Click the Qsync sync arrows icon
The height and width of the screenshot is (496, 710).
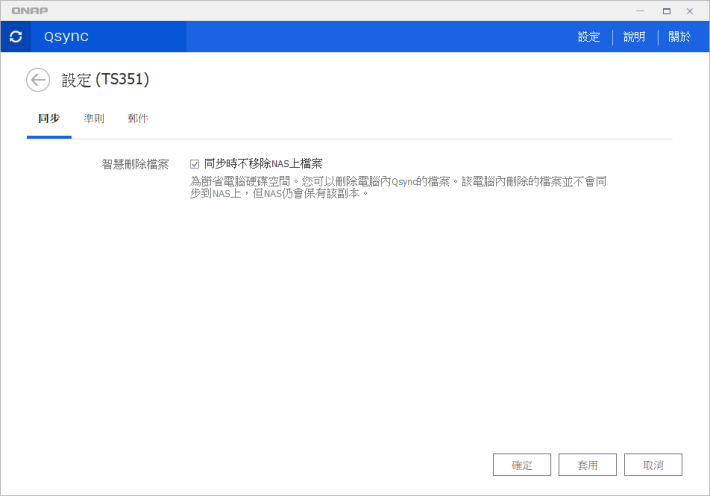16,37
